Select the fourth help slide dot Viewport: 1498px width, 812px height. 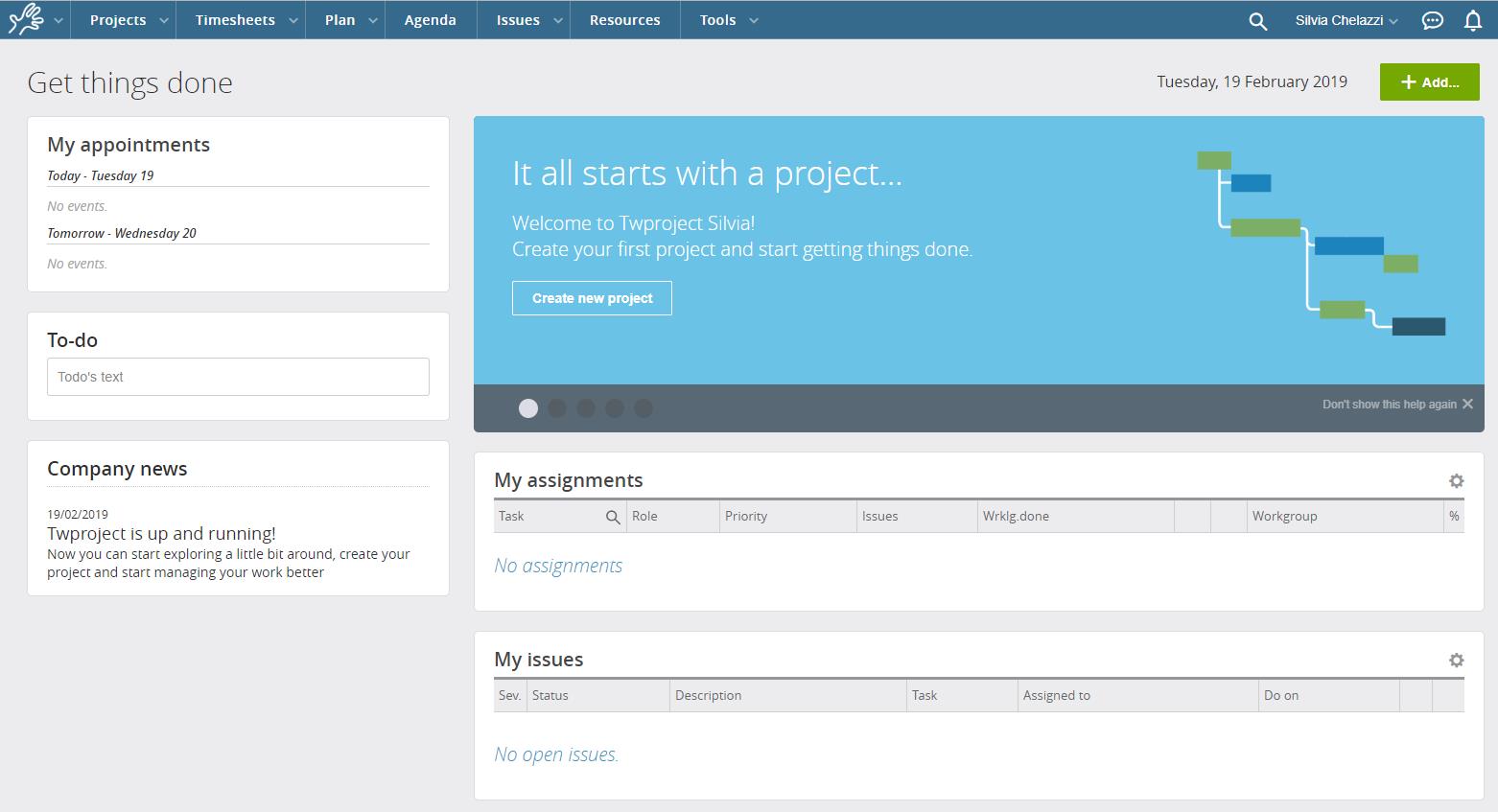click(615, 408)
